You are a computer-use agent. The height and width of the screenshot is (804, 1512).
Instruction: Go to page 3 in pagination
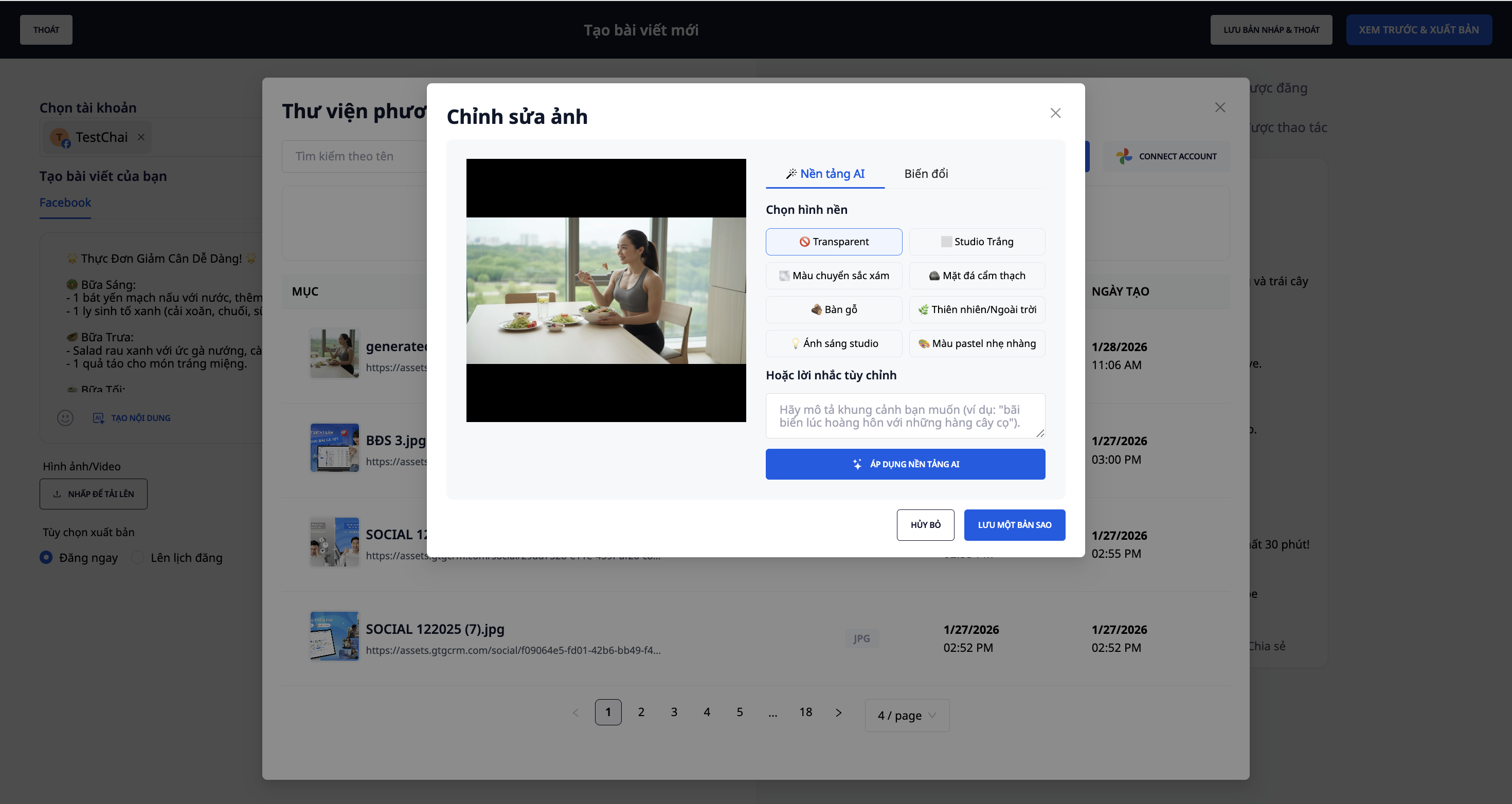click(x=674, y=712)
